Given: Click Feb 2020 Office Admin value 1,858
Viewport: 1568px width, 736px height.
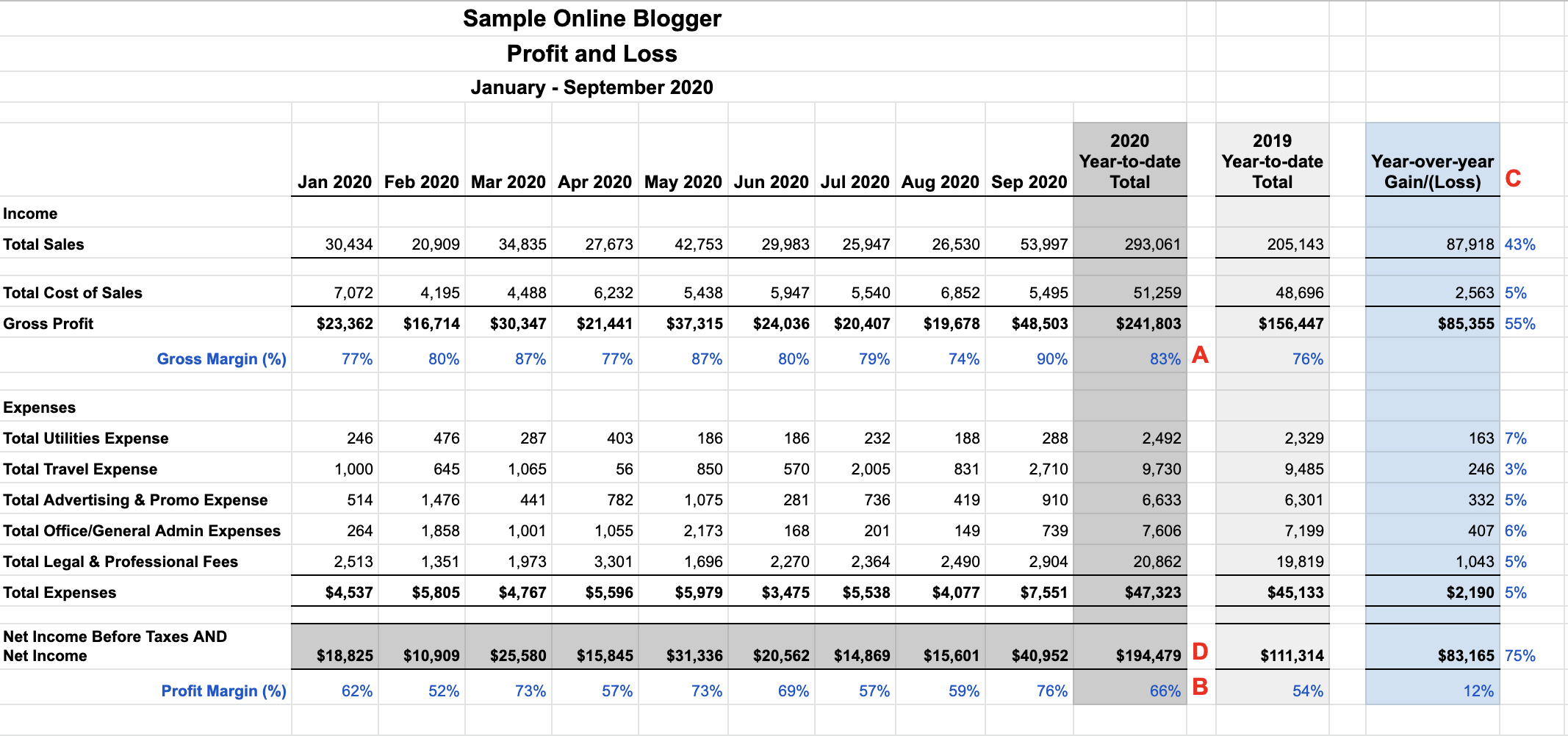Looking at the screenshot, I should click(x=440, y=531).
